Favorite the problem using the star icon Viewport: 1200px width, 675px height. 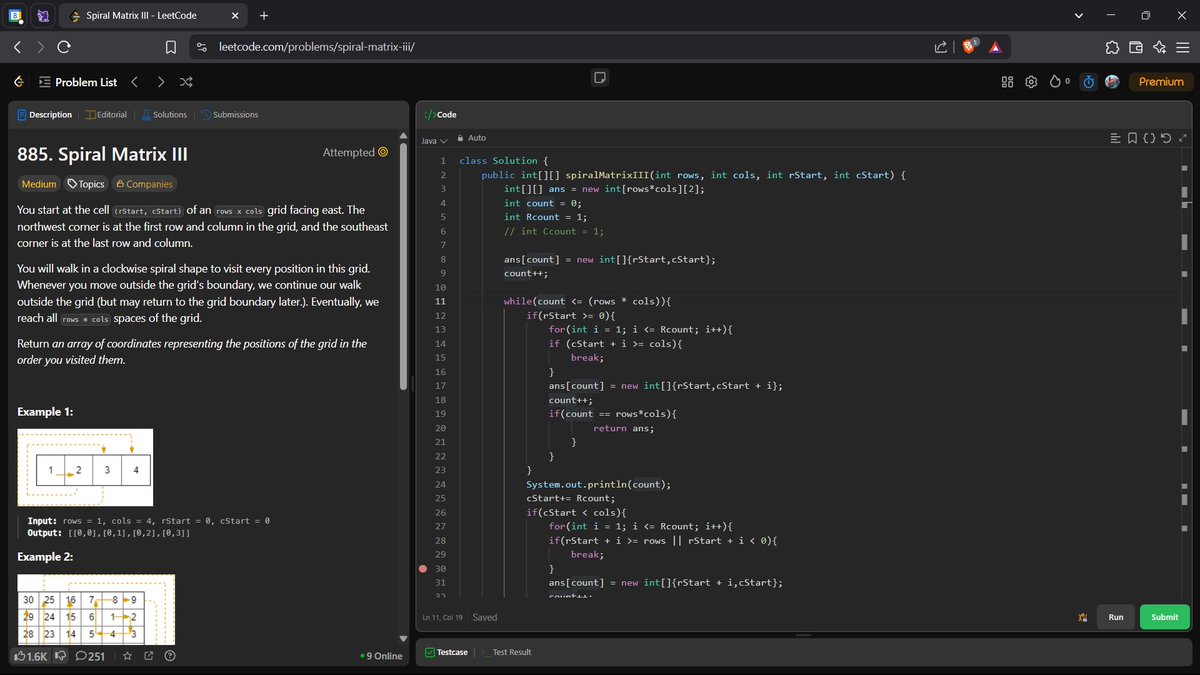[x=127, y=656]
